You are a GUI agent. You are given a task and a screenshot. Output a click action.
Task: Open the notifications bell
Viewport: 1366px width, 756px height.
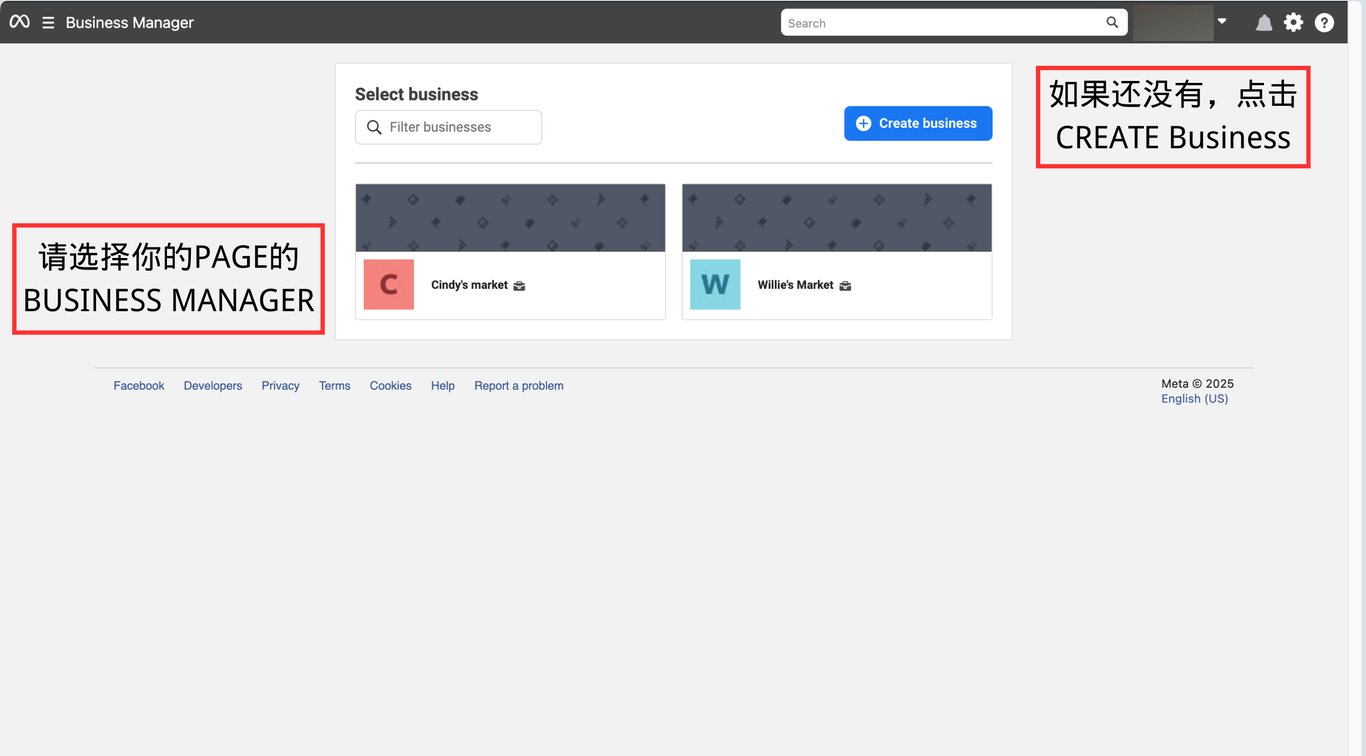point(1264,23)
